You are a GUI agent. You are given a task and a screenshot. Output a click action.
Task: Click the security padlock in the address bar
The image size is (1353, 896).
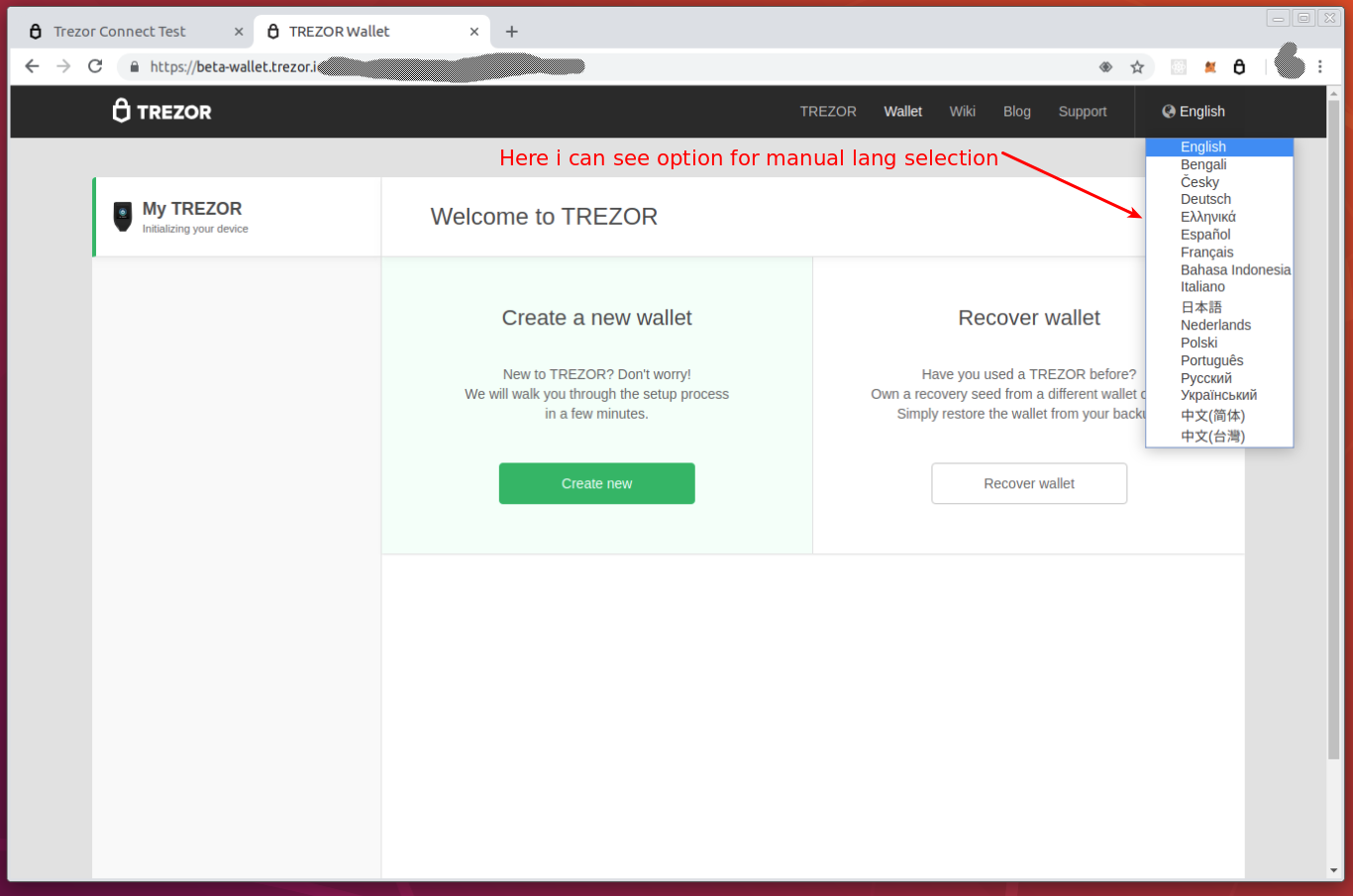[134, 67]
